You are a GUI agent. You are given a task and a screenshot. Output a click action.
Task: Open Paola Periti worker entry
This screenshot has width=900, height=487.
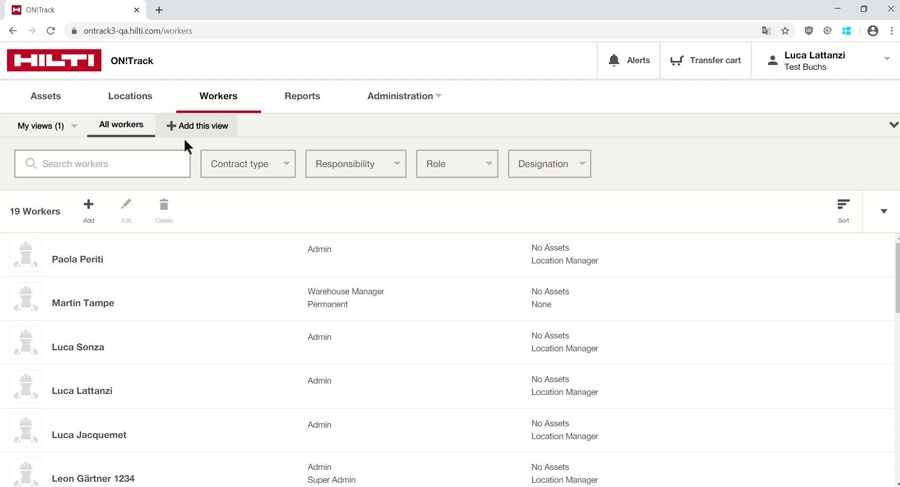(x=448, y=254)
